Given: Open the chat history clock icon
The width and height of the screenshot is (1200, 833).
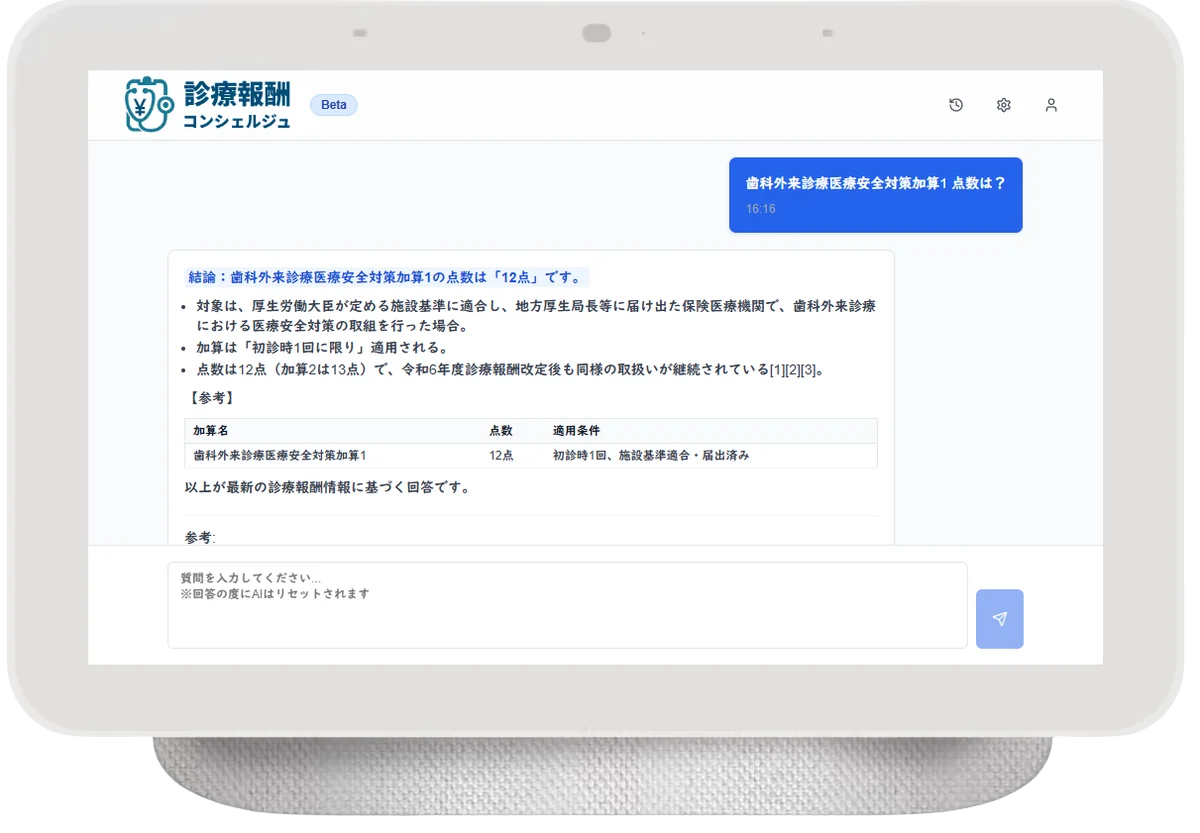Looking at the screenshot, I should (956, 105).
